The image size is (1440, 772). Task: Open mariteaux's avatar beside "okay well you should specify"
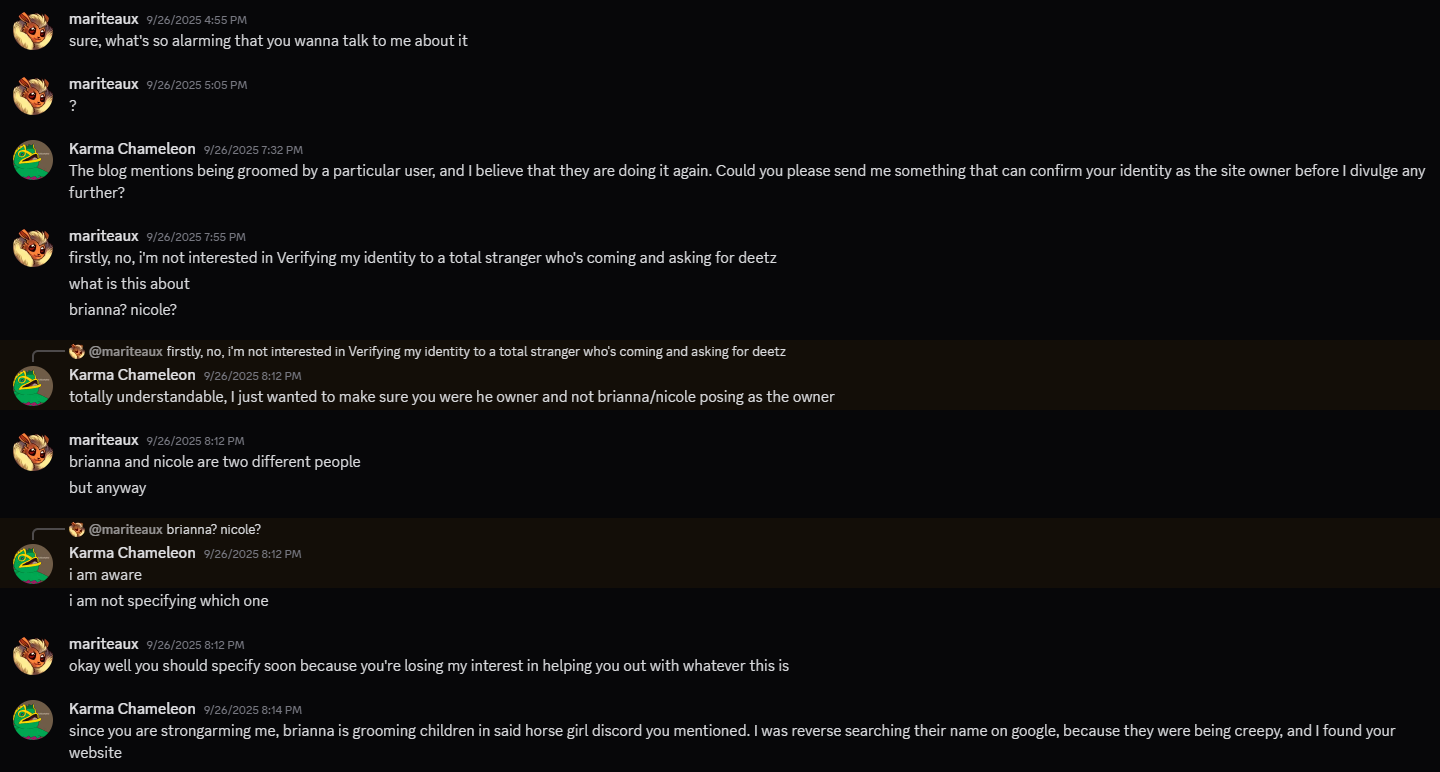tap(33, 655)
